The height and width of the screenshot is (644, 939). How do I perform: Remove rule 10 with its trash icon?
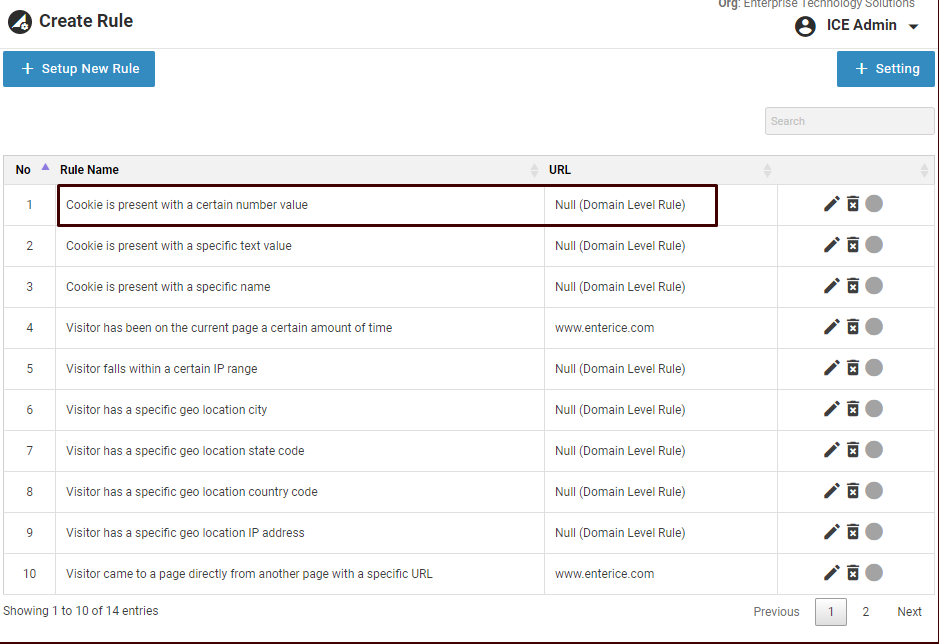click(853, 573)
